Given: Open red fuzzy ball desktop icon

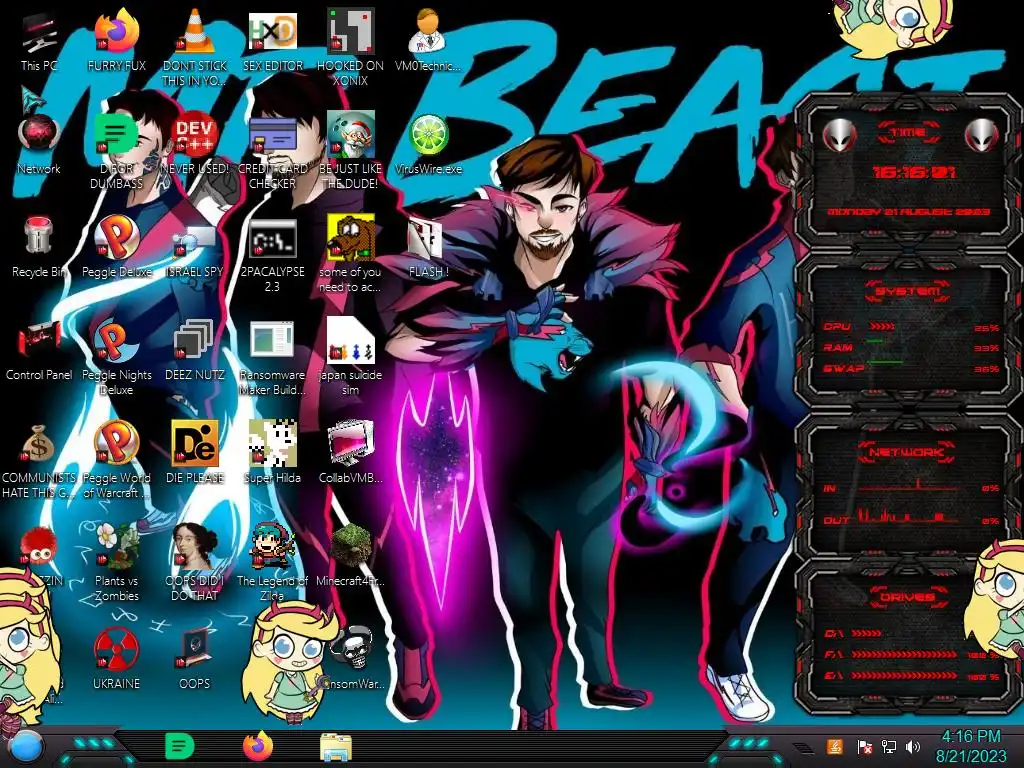Looking at the screenshot, I should click(38, 547).
